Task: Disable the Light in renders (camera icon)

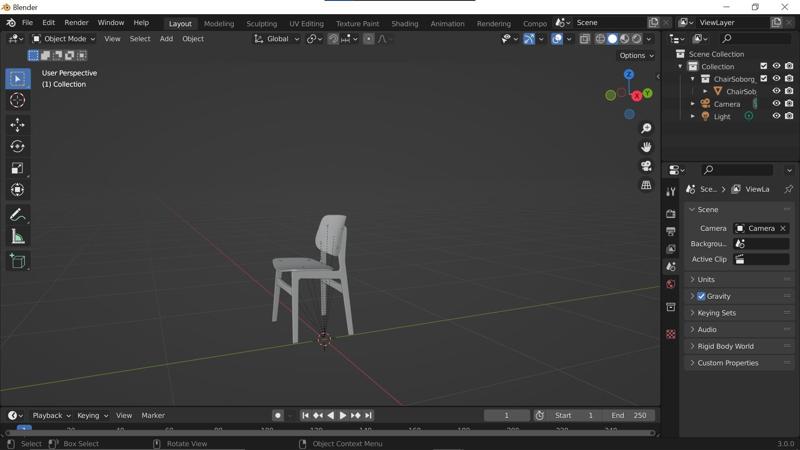Action: coord(789,116)
